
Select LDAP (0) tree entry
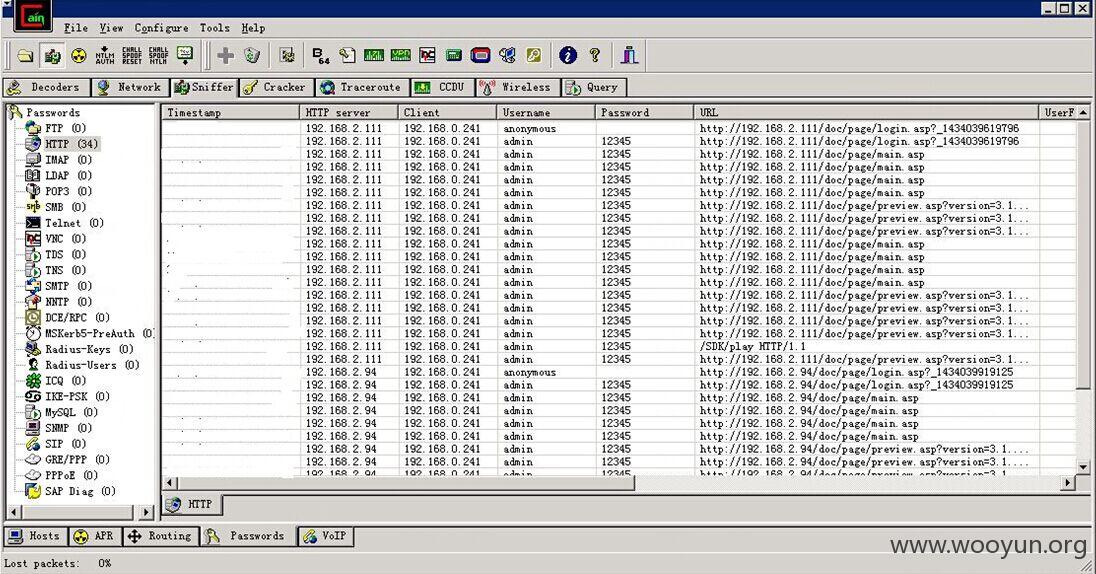[68, 175]
